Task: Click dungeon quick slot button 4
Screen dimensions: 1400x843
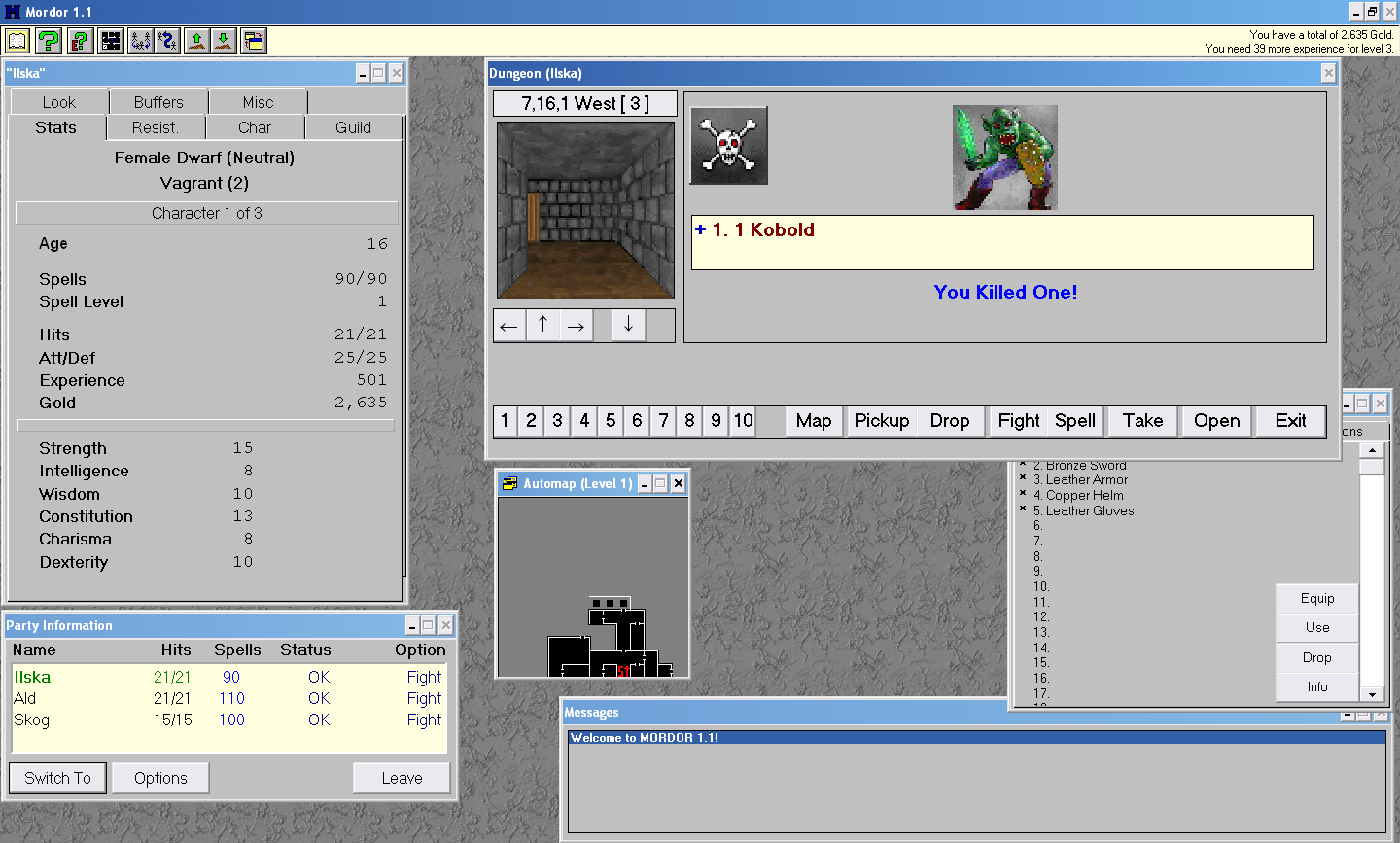Action: pos(584,421)
